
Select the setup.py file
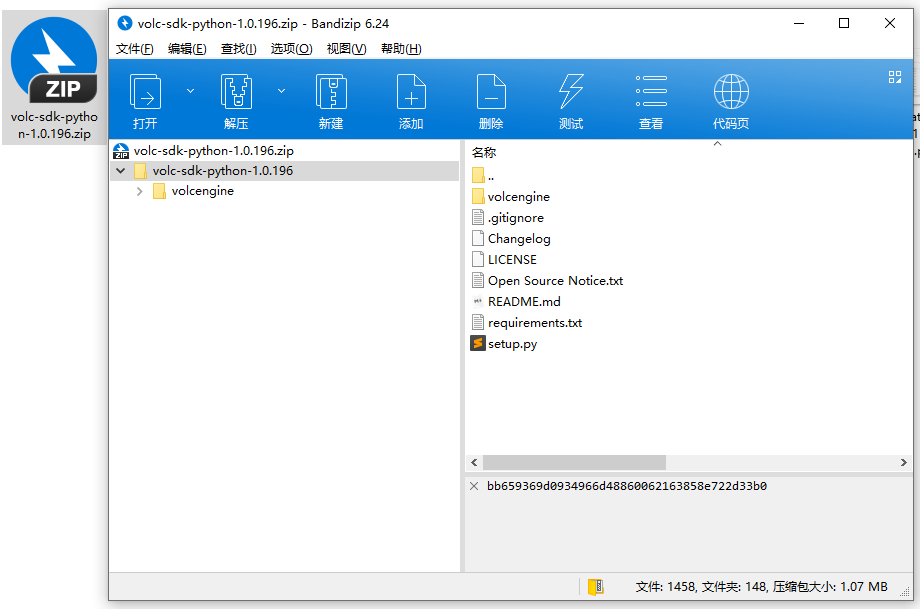(504, 344)
